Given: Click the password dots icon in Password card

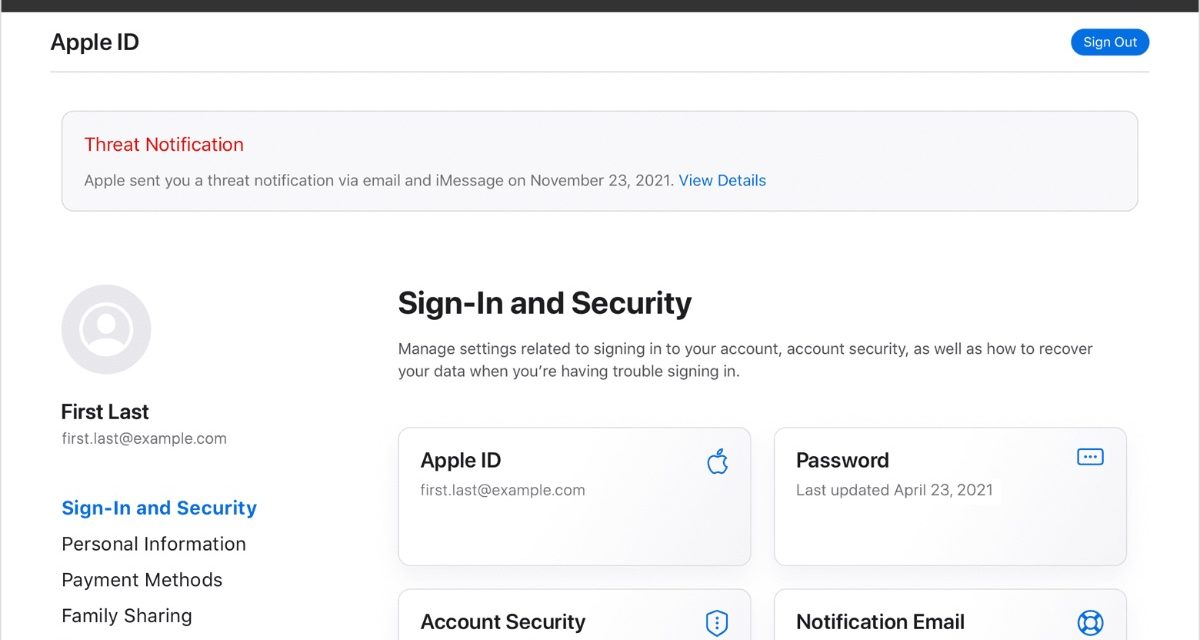Looking at the screenshot, I should tap(1089, 457).
